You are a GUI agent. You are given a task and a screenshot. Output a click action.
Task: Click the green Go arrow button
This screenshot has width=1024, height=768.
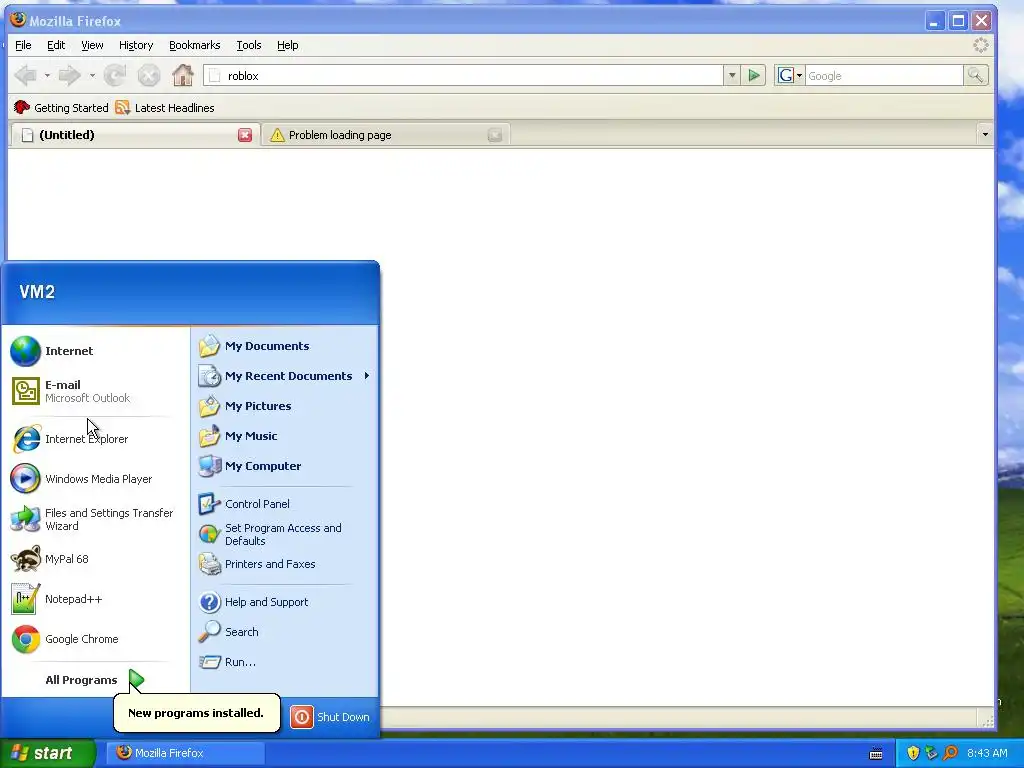pos(754,76)
